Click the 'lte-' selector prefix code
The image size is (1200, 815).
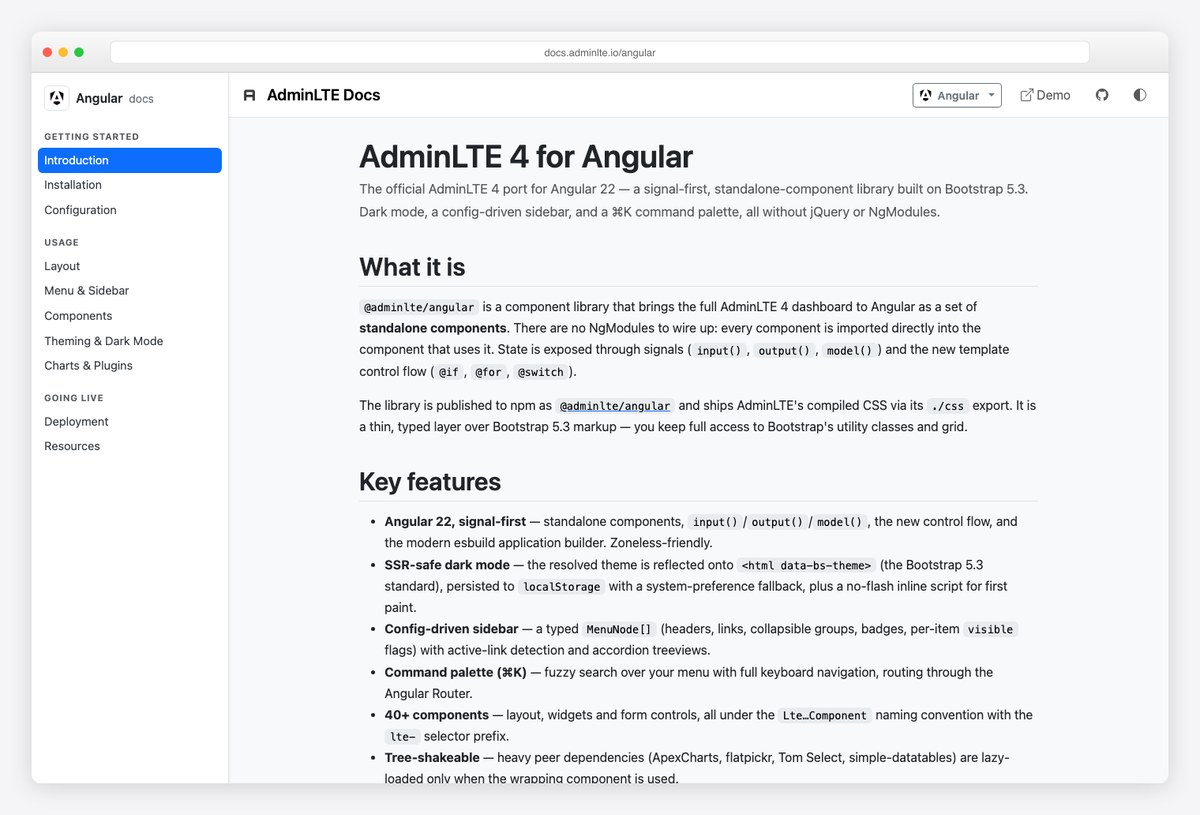pos(402,737)
